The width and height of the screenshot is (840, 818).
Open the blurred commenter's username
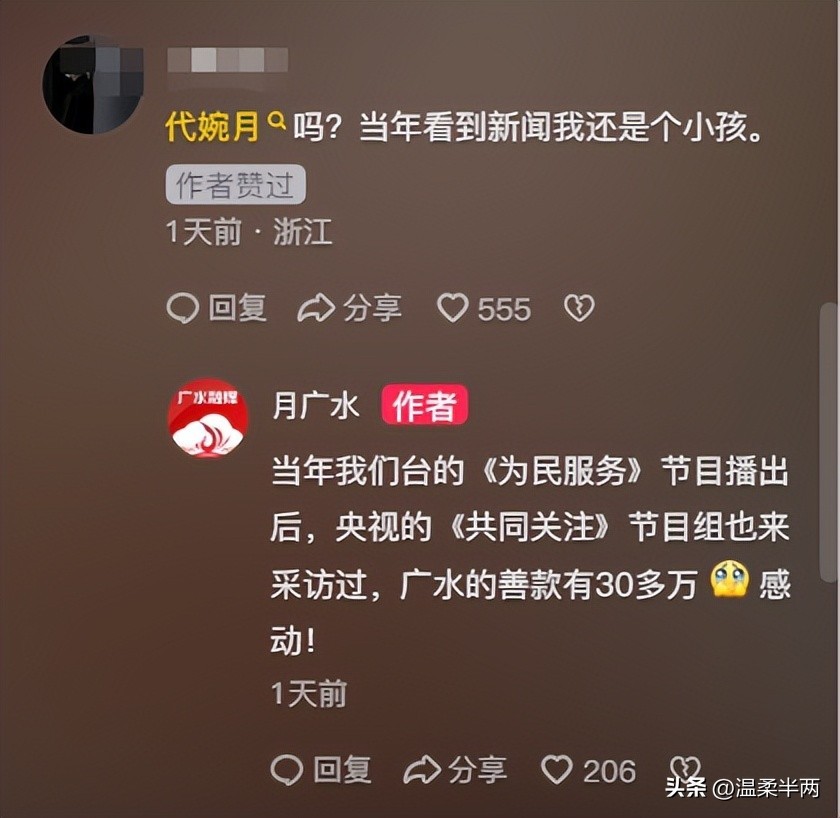(x=228, y=60)
